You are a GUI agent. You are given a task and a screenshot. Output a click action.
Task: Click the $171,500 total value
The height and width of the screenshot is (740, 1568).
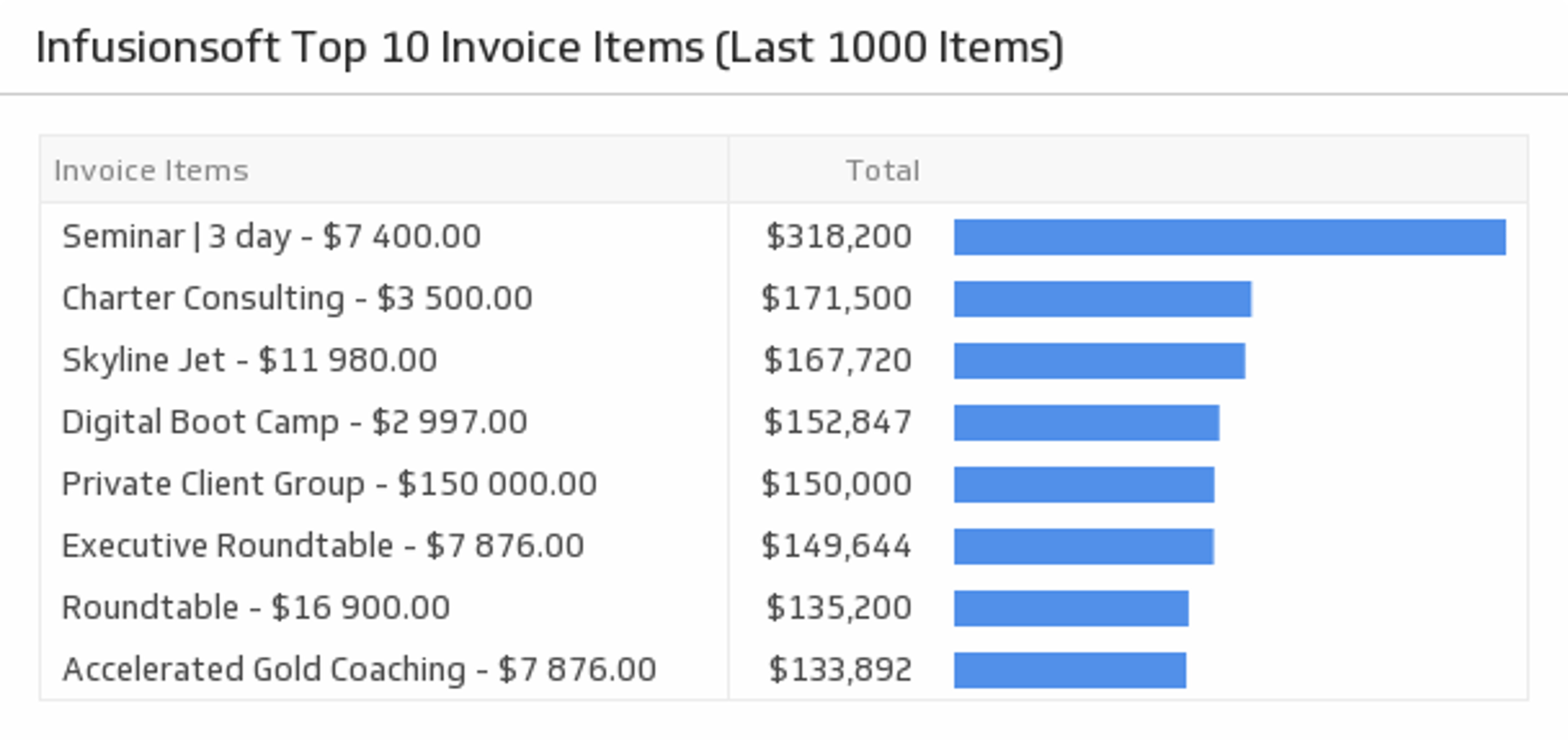(x=836, y=299)
